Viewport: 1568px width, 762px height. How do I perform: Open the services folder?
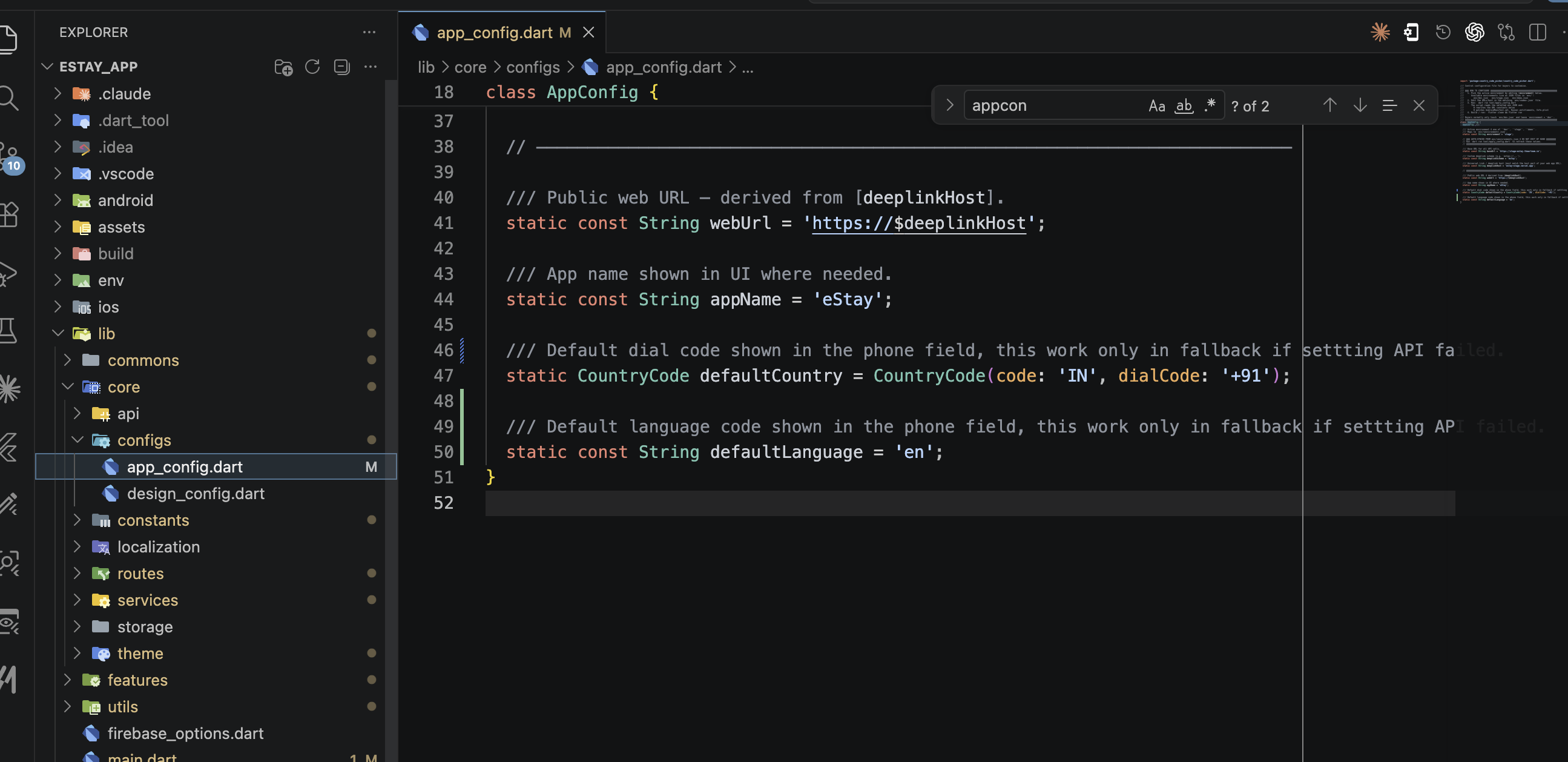[147, 600]
